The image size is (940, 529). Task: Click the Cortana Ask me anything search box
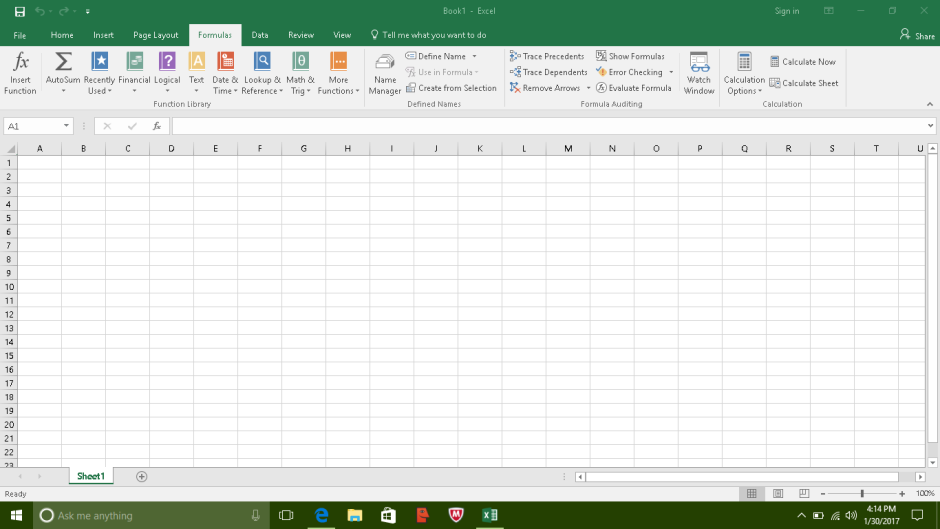(150, 515)
